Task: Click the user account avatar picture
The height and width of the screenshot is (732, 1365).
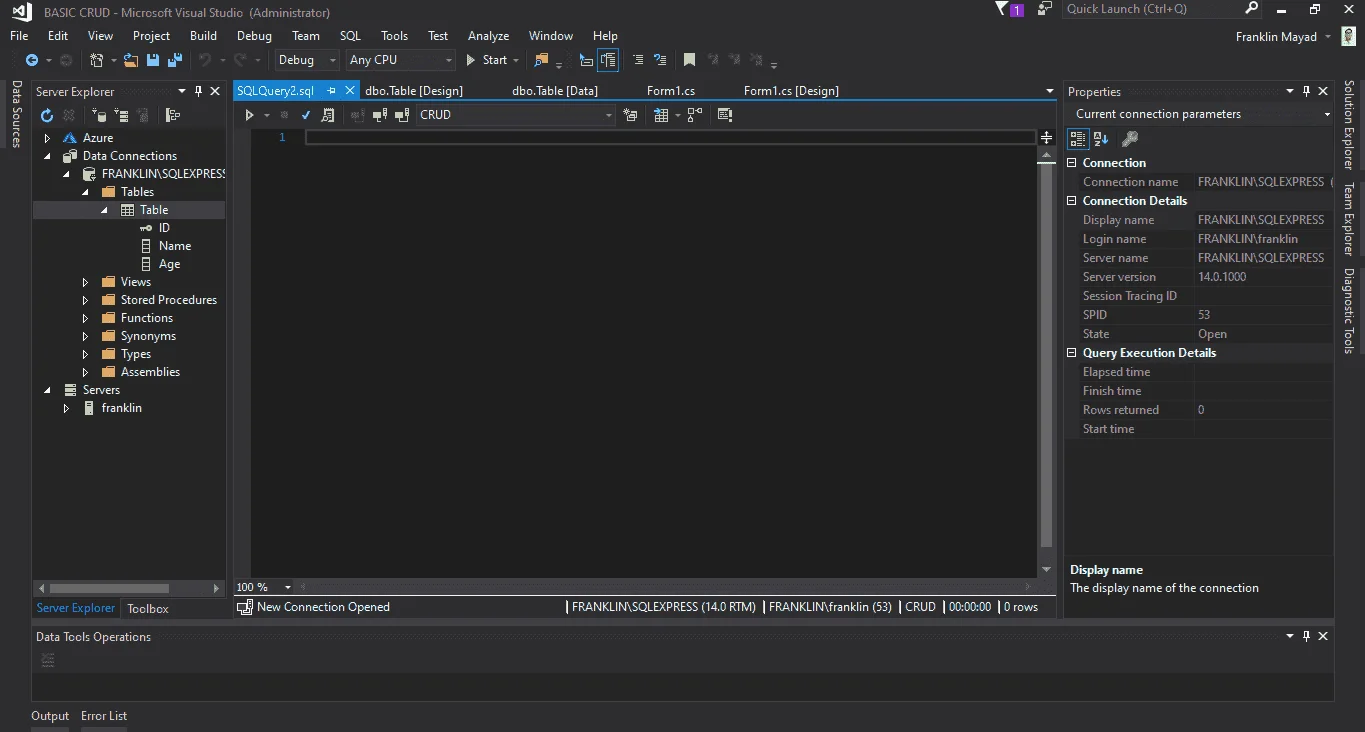Action: click(1349, 37)
